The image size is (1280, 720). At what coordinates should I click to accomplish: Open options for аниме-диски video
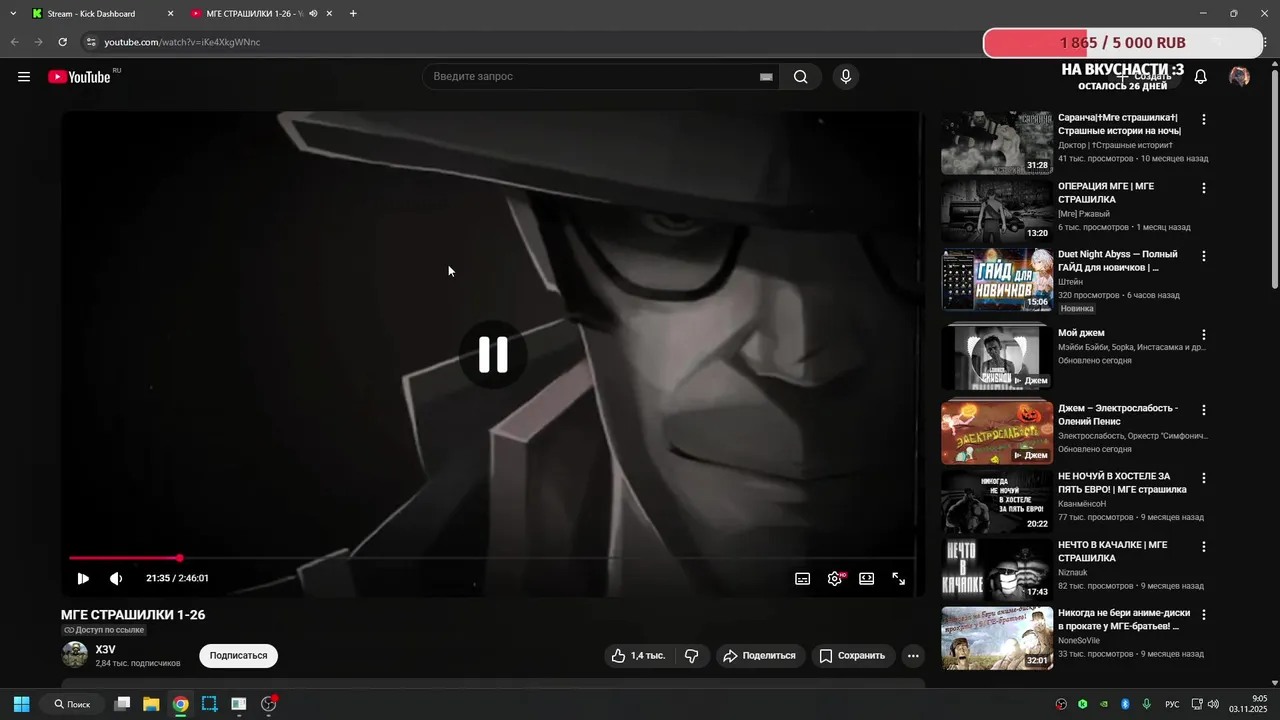(1204, 615)
